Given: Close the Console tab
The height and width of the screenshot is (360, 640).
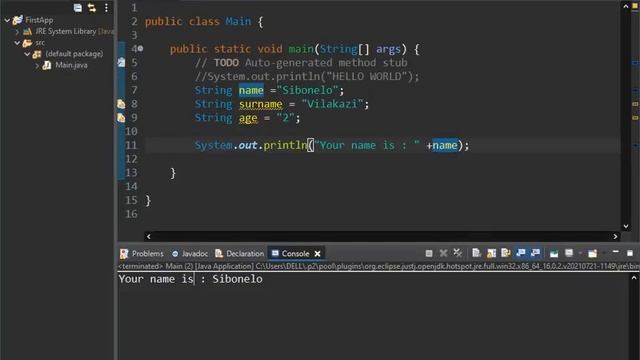Looking at the screenshot, I should coord(317,254).
